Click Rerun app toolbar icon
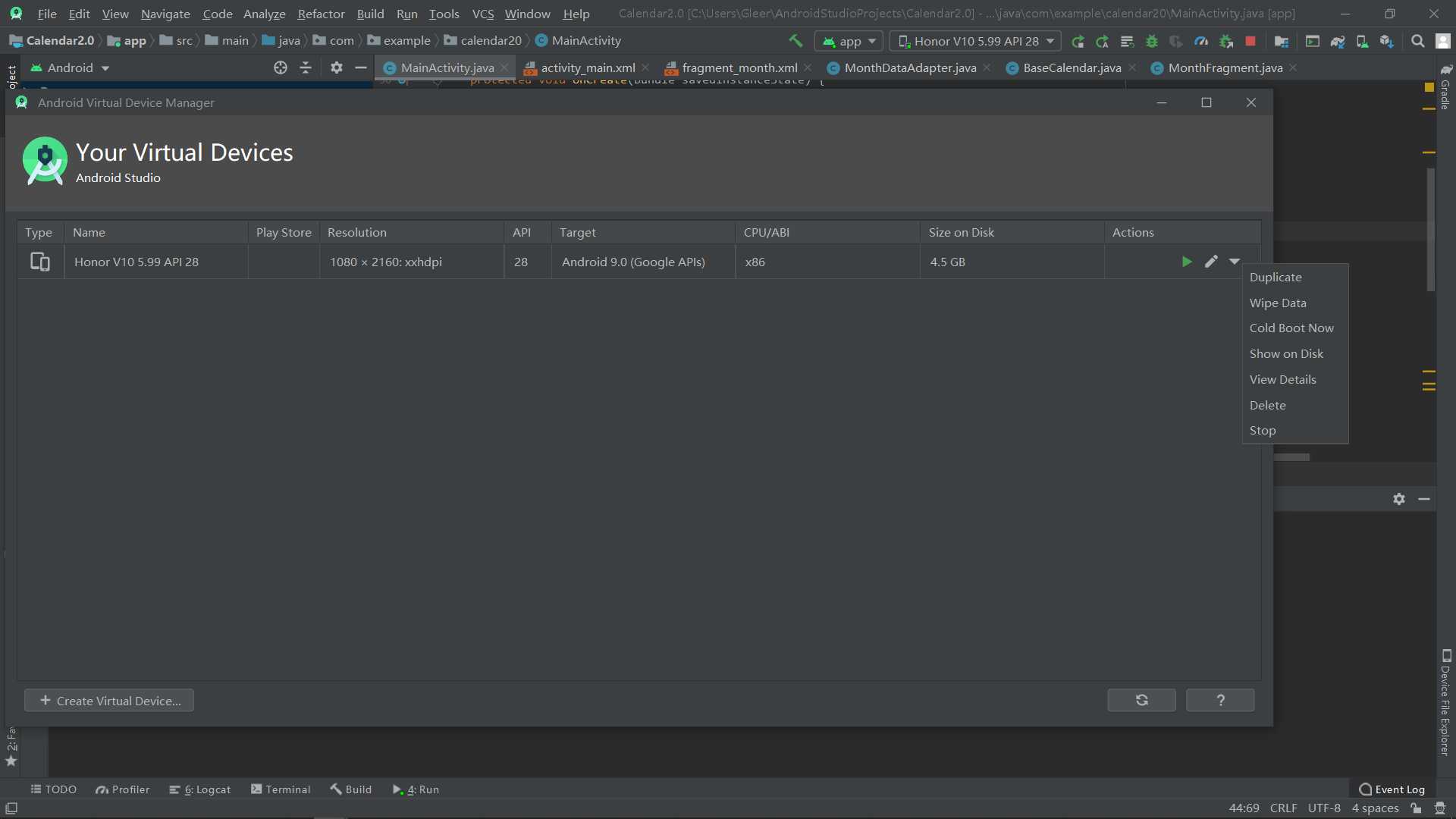Viewport: 1456px width, 819px height. [x=1078, y=41]
